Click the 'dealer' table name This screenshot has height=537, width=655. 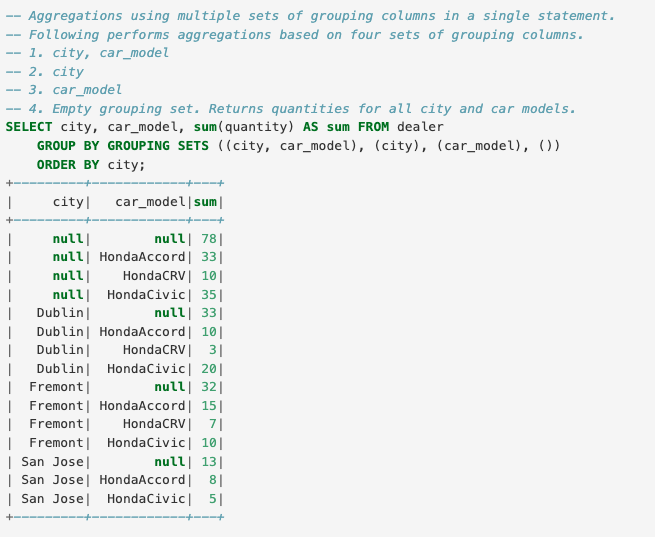click(420, 127)
